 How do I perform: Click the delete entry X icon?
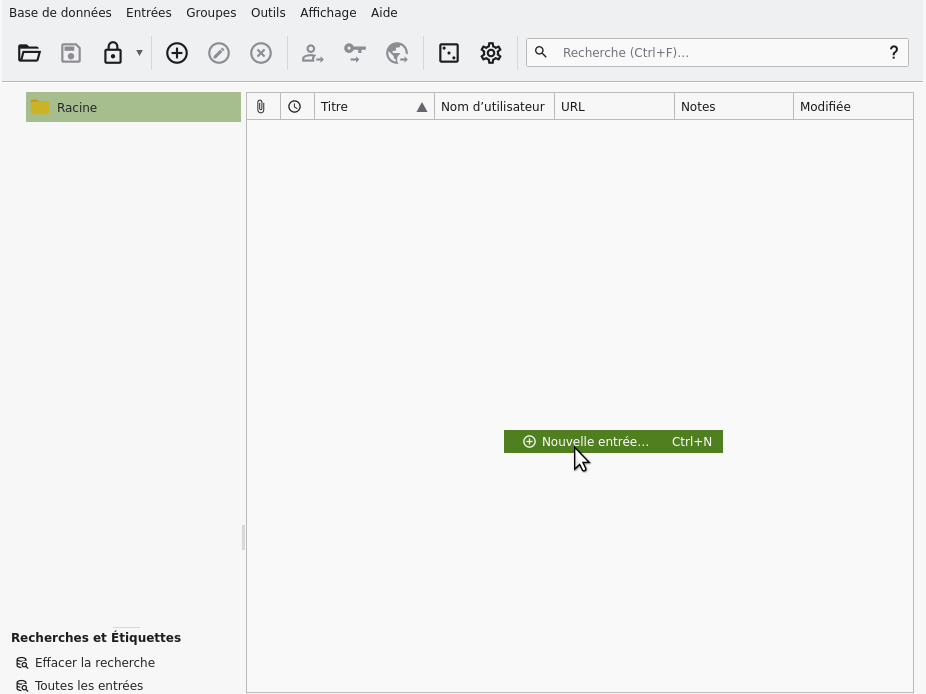click(261, 53)
